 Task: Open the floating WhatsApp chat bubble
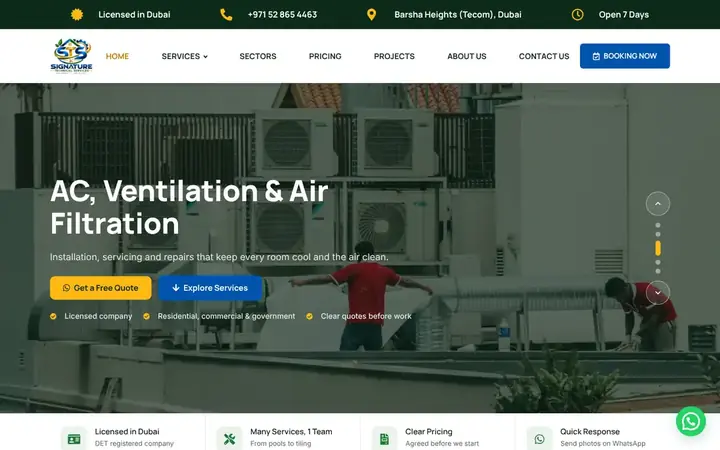click(x=691, y=421)
